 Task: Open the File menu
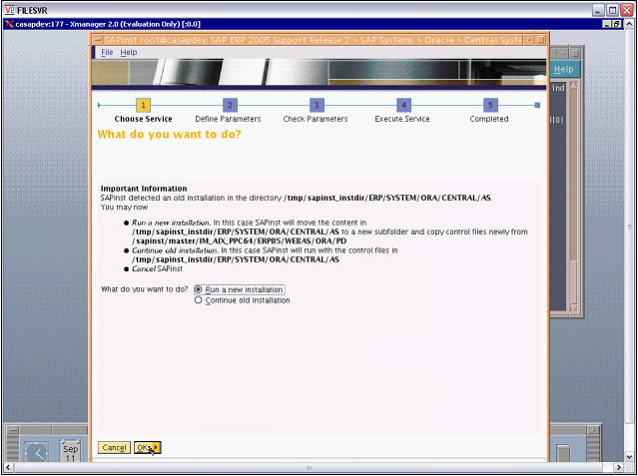106,52
